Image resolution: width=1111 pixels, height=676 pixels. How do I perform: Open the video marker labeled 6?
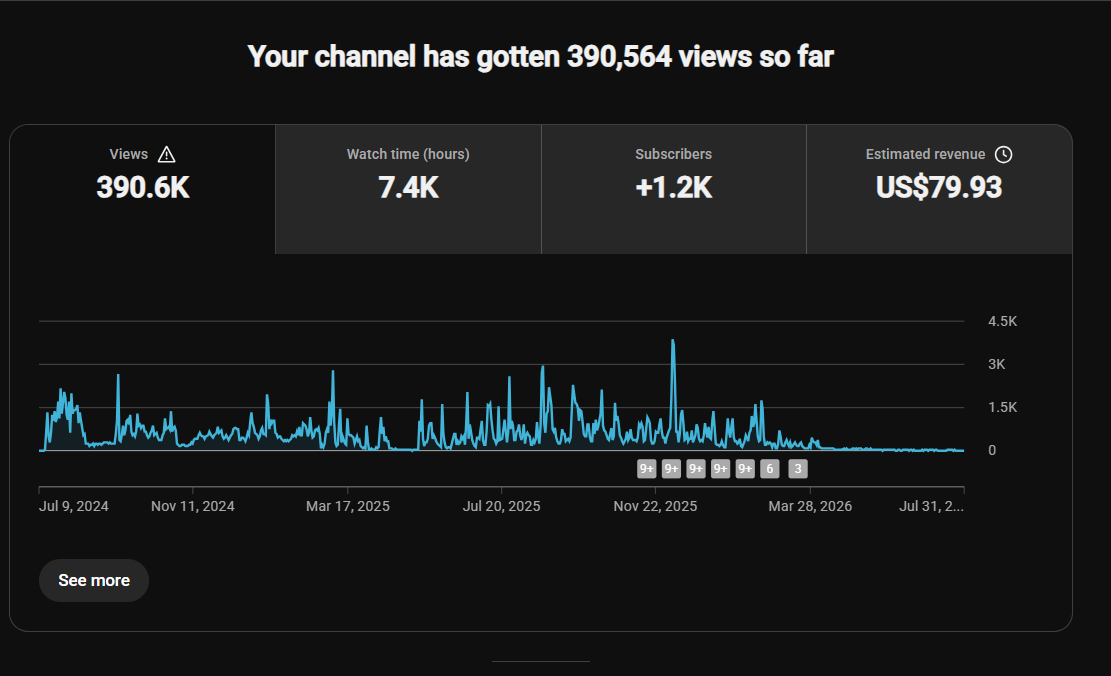pyautogui.click(x=769, y=468)
